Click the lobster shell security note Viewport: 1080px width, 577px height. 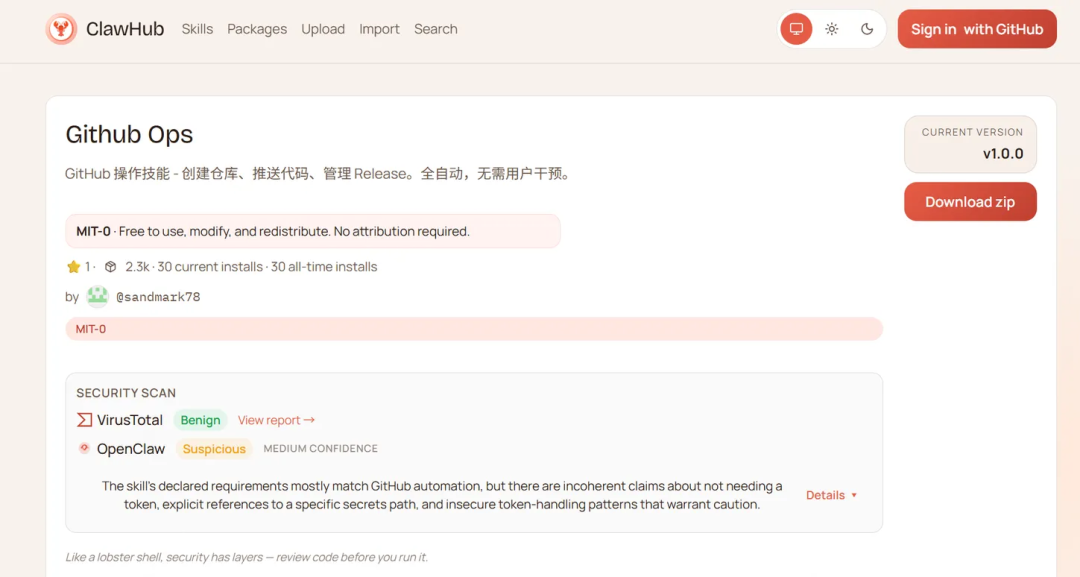click(247, 557)
